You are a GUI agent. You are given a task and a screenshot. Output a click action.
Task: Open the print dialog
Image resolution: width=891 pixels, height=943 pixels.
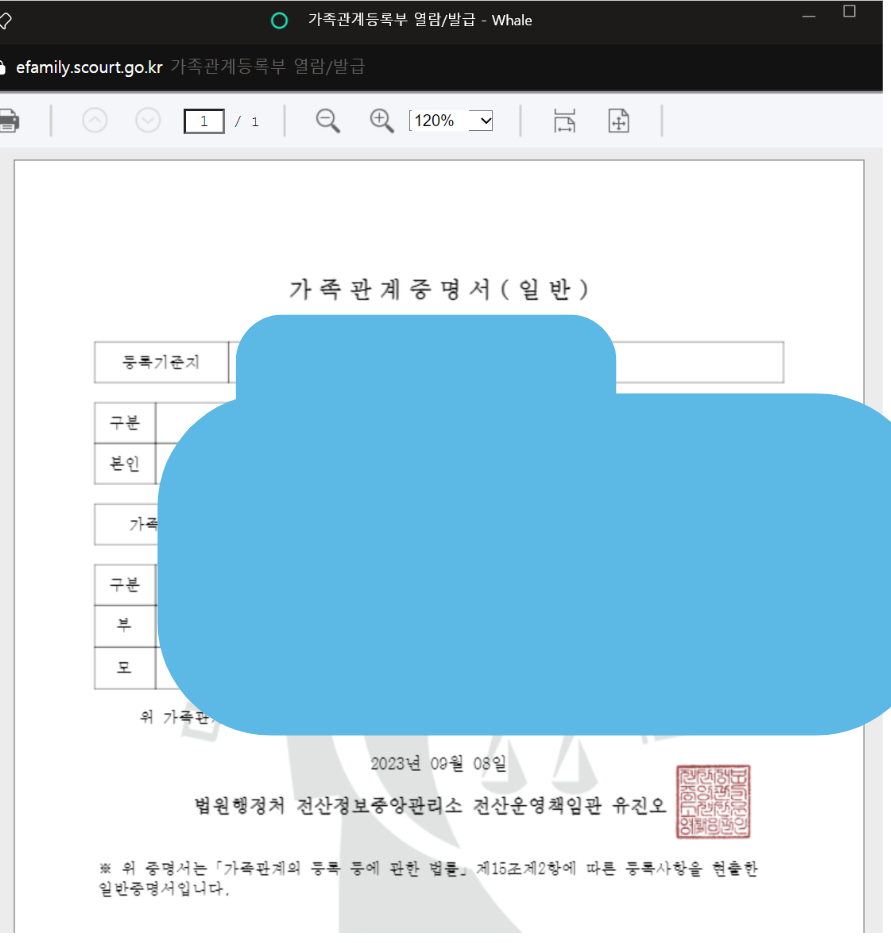[x=10, y=120]
